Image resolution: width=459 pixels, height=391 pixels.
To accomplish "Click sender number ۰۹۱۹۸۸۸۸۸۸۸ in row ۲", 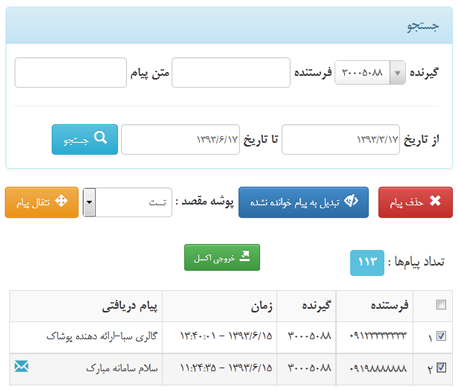I will 378,368.
